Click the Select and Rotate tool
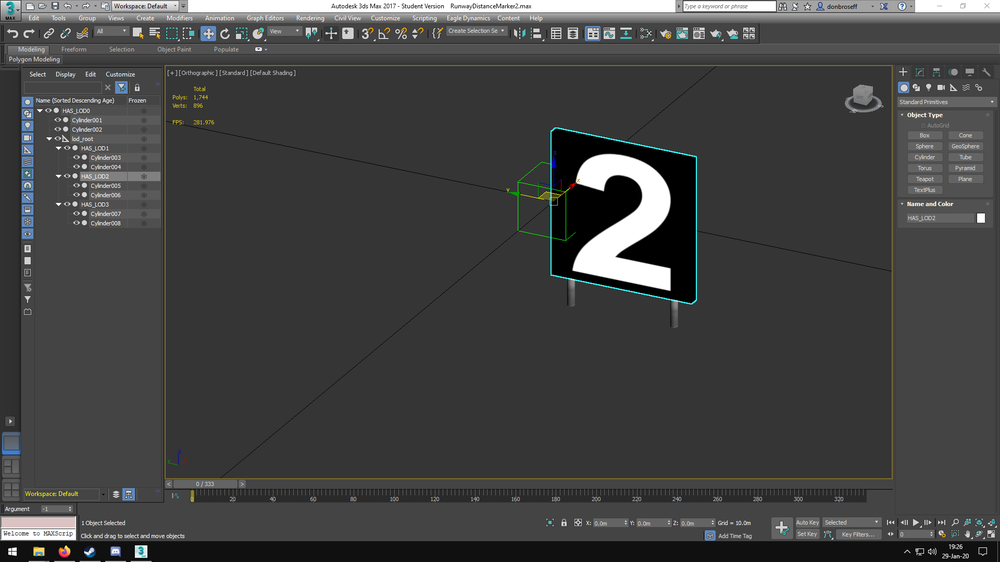The height and width of the screenshot is (562, 1000). (x=225, y=34)
